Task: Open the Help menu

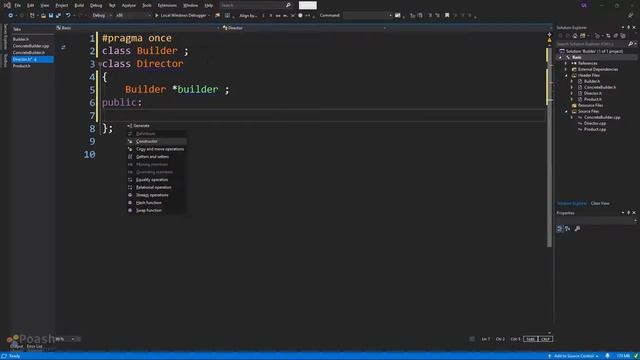Action: pyautogui.click(x=209, y=5)
